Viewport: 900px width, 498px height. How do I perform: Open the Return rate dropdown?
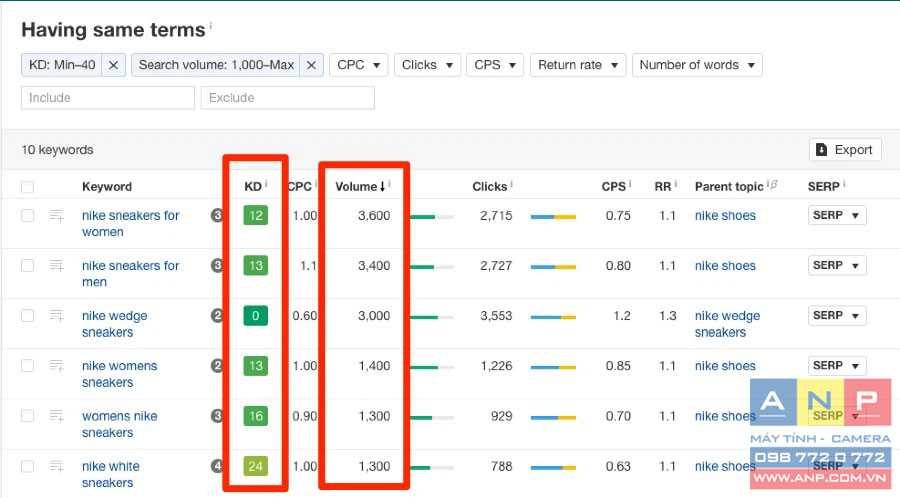pos(577,65)
